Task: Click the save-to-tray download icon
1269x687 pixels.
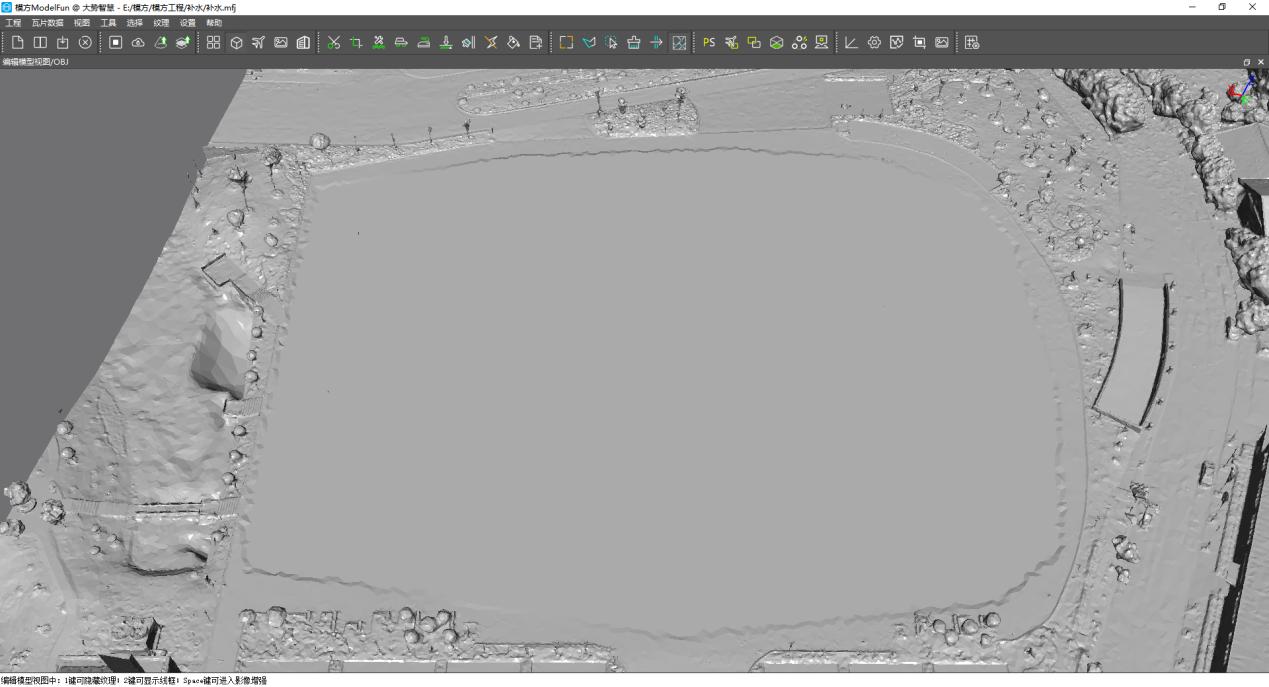Action: pyautogui.click(x=63, y=42)
